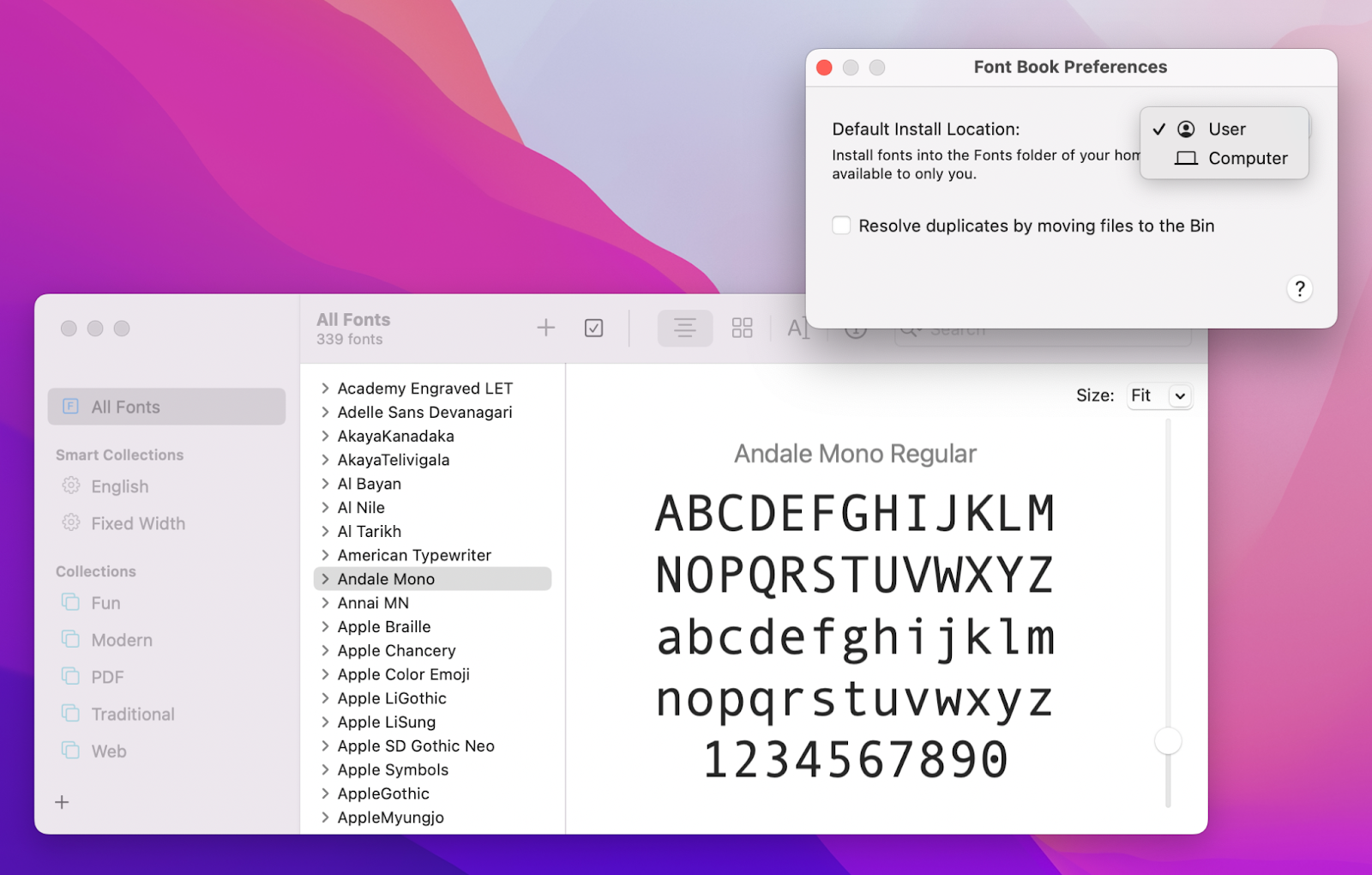Screen dimensions: 1372x875
Task: Open the Size Fit dropdown
Action: [1158, 395]
